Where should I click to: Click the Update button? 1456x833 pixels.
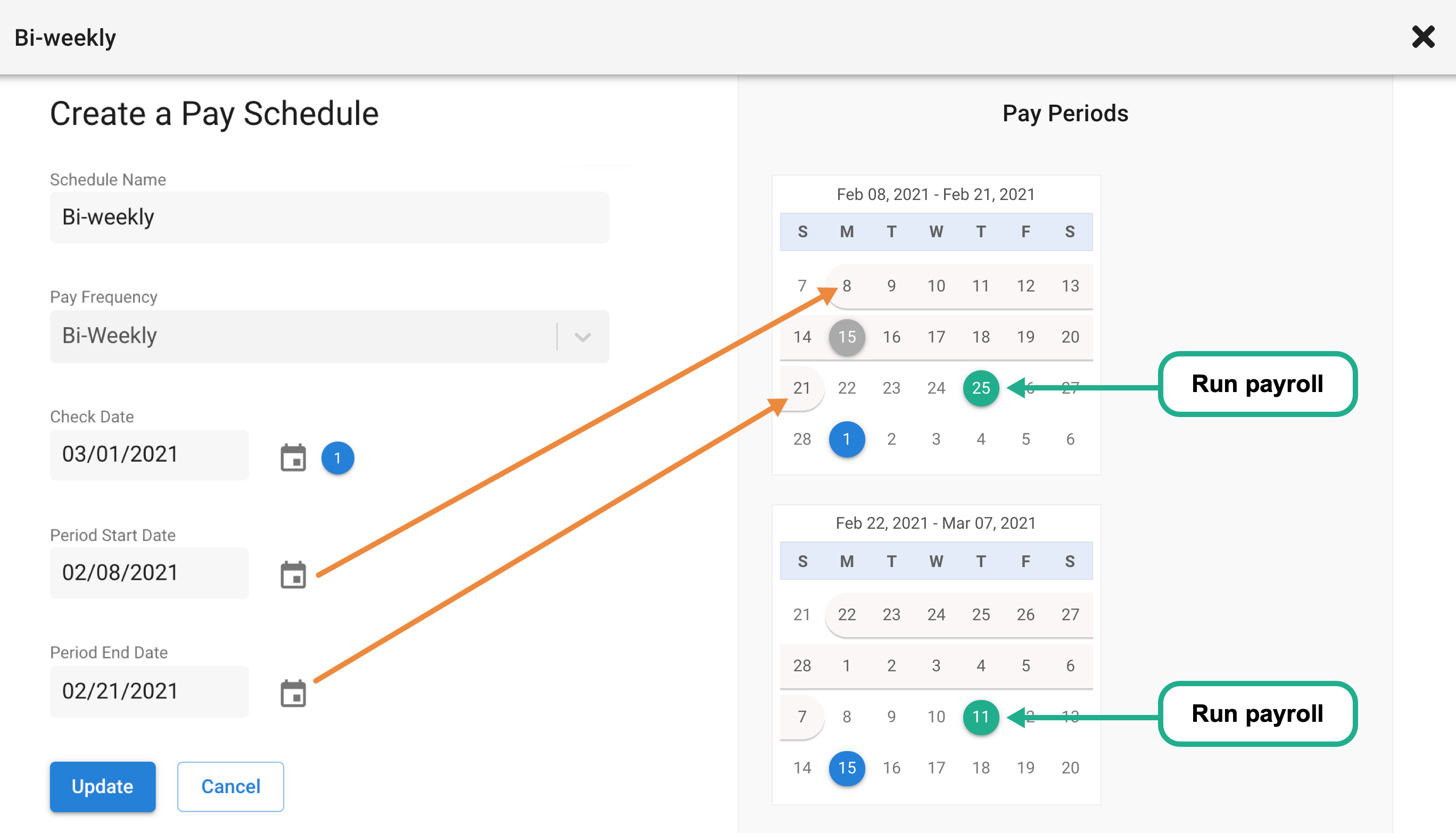tap(103, 786)
